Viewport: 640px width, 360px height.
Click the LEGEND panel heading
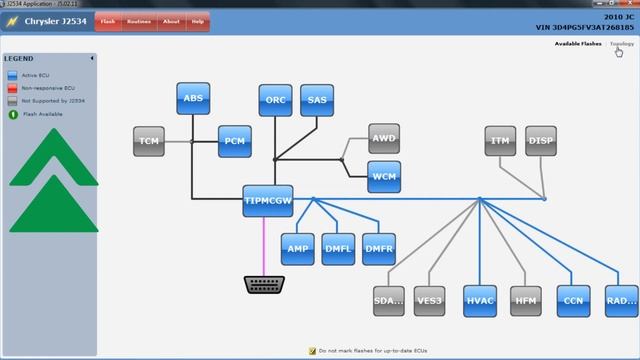coord(19,59)
